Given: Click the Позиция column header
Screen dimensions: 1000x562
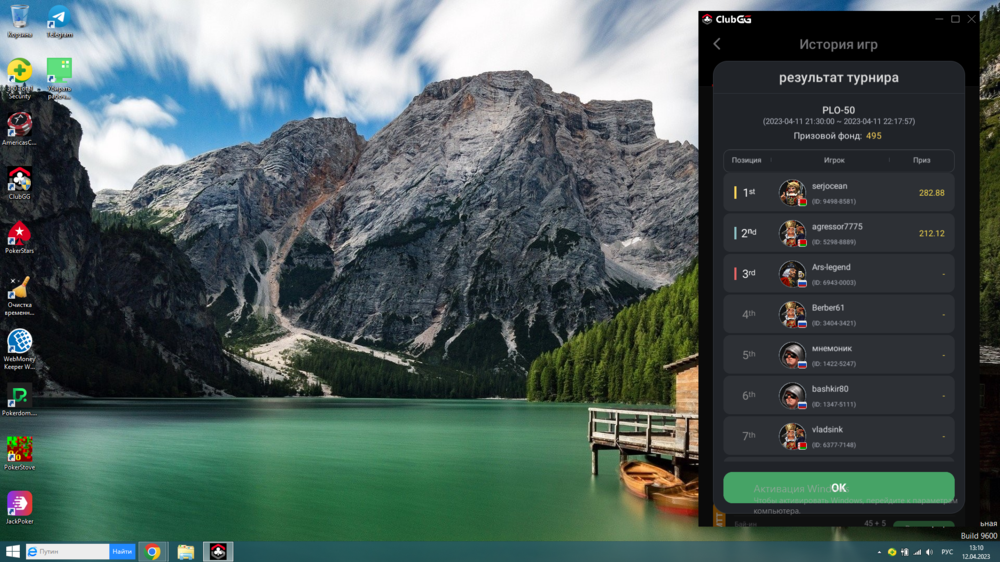Looking at the screenshot, I should point(746,160).
